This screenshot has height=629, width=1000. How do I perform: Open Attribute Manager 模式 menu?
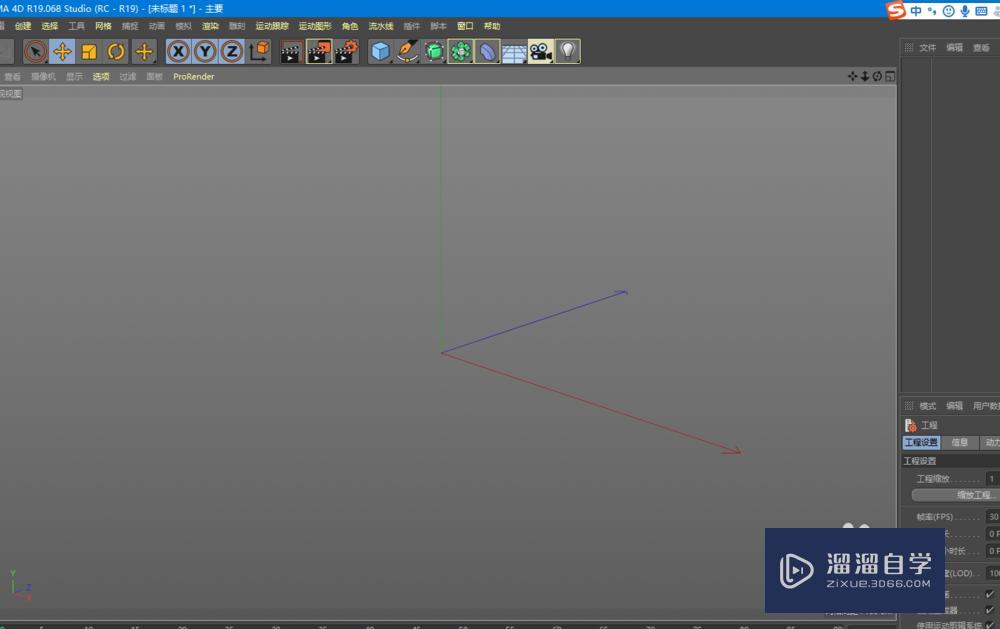tap(928, 406)
